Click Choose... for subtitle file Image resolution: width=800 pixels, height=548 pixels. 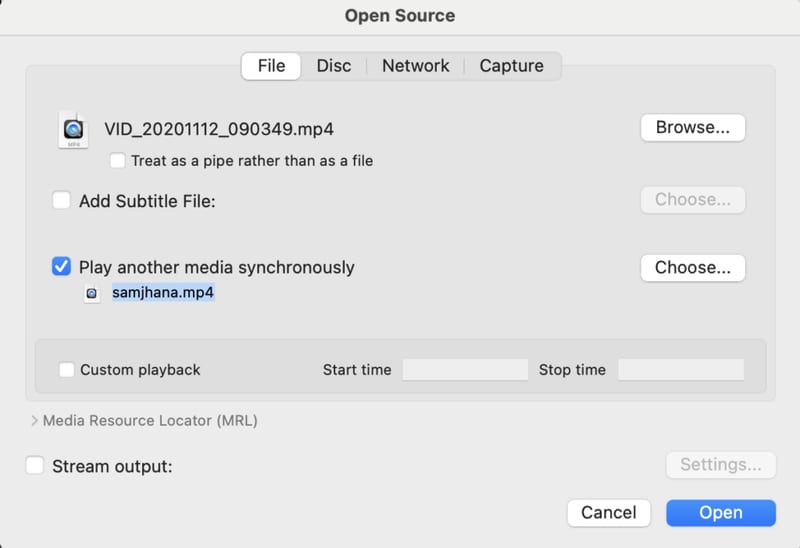[x=693, y=200]
